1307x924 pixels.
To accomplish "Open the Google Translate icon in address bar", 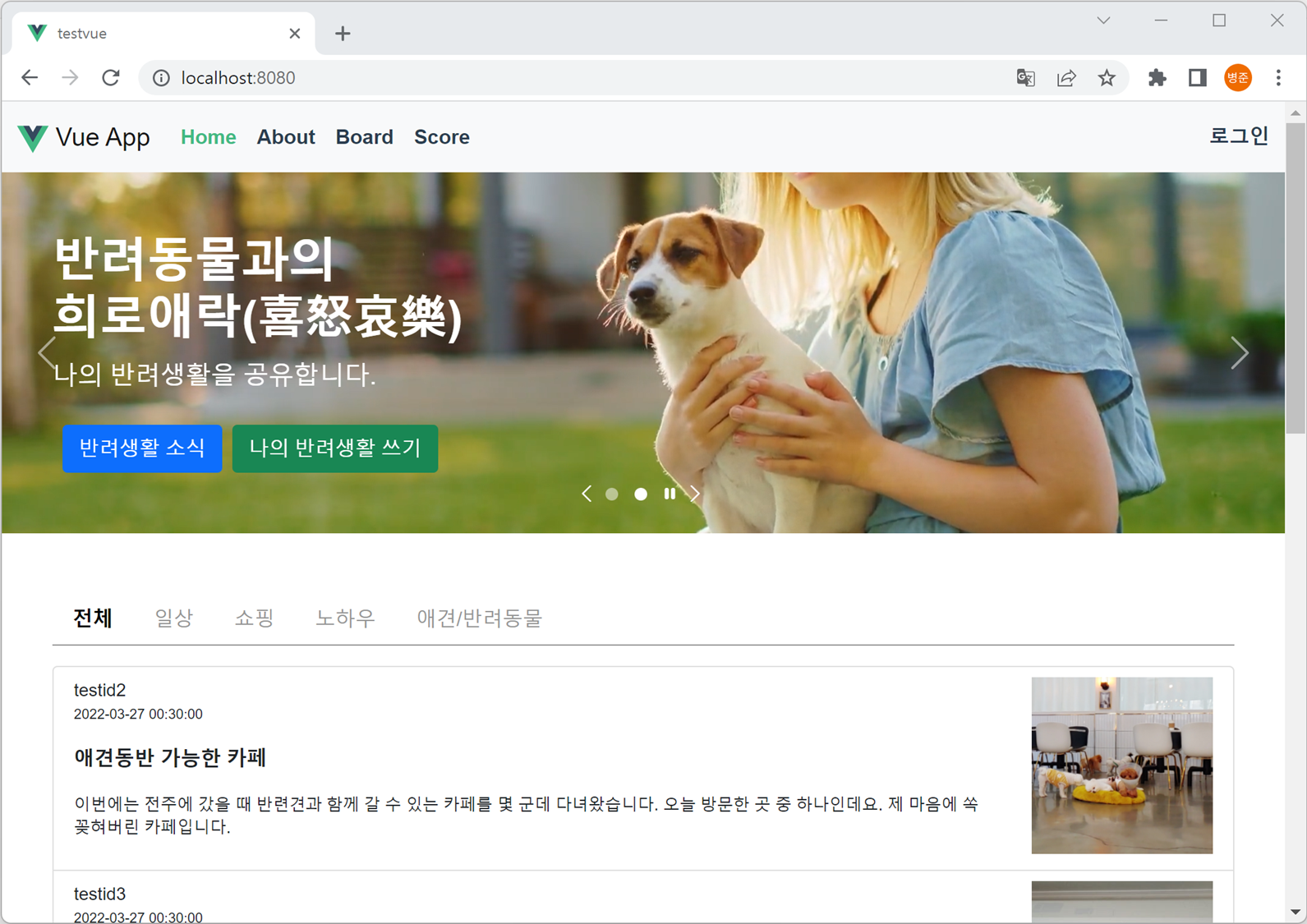I will [x=1025, y=78].
